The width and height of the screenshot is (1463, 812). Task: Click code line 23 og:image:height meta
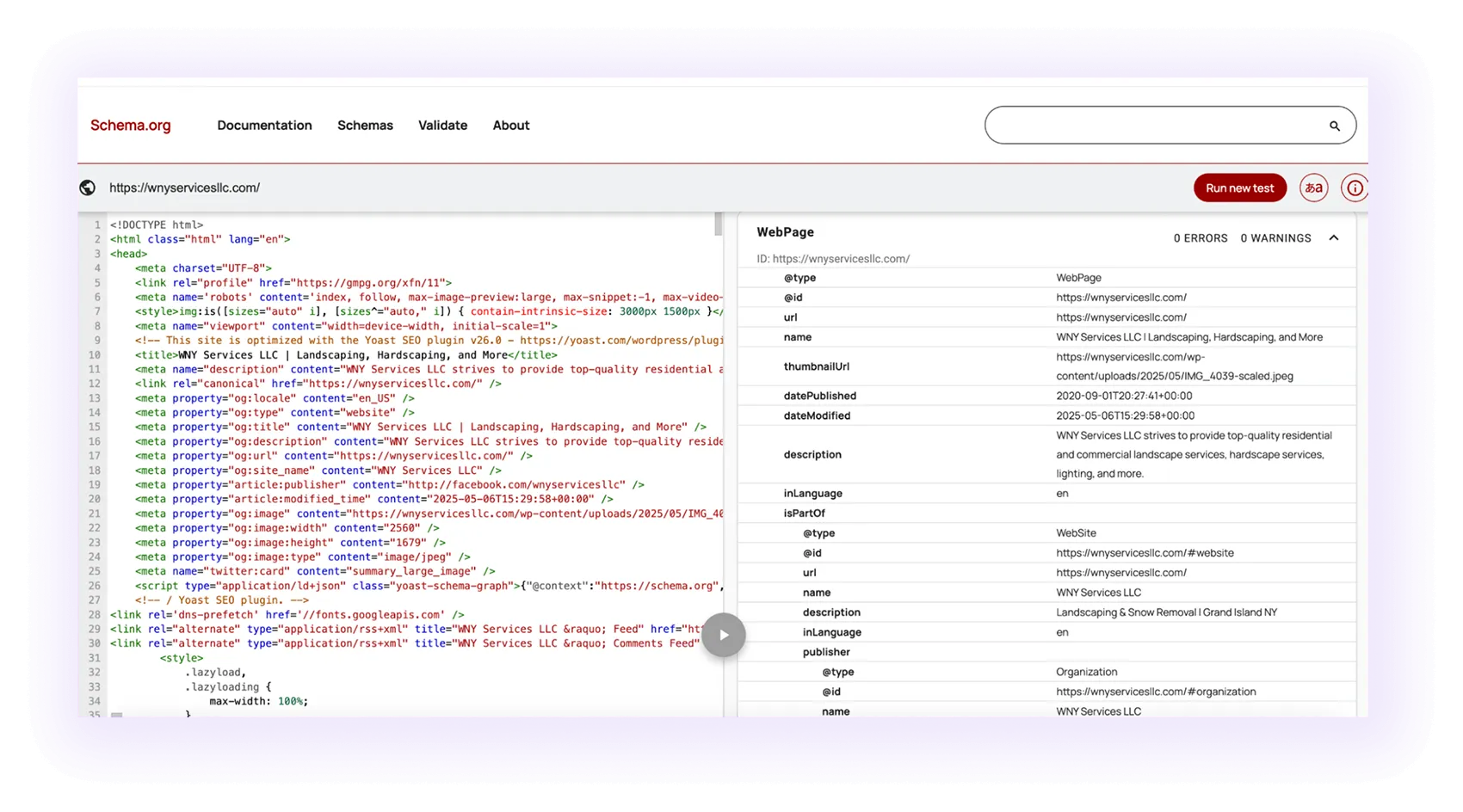pos(290,543)
